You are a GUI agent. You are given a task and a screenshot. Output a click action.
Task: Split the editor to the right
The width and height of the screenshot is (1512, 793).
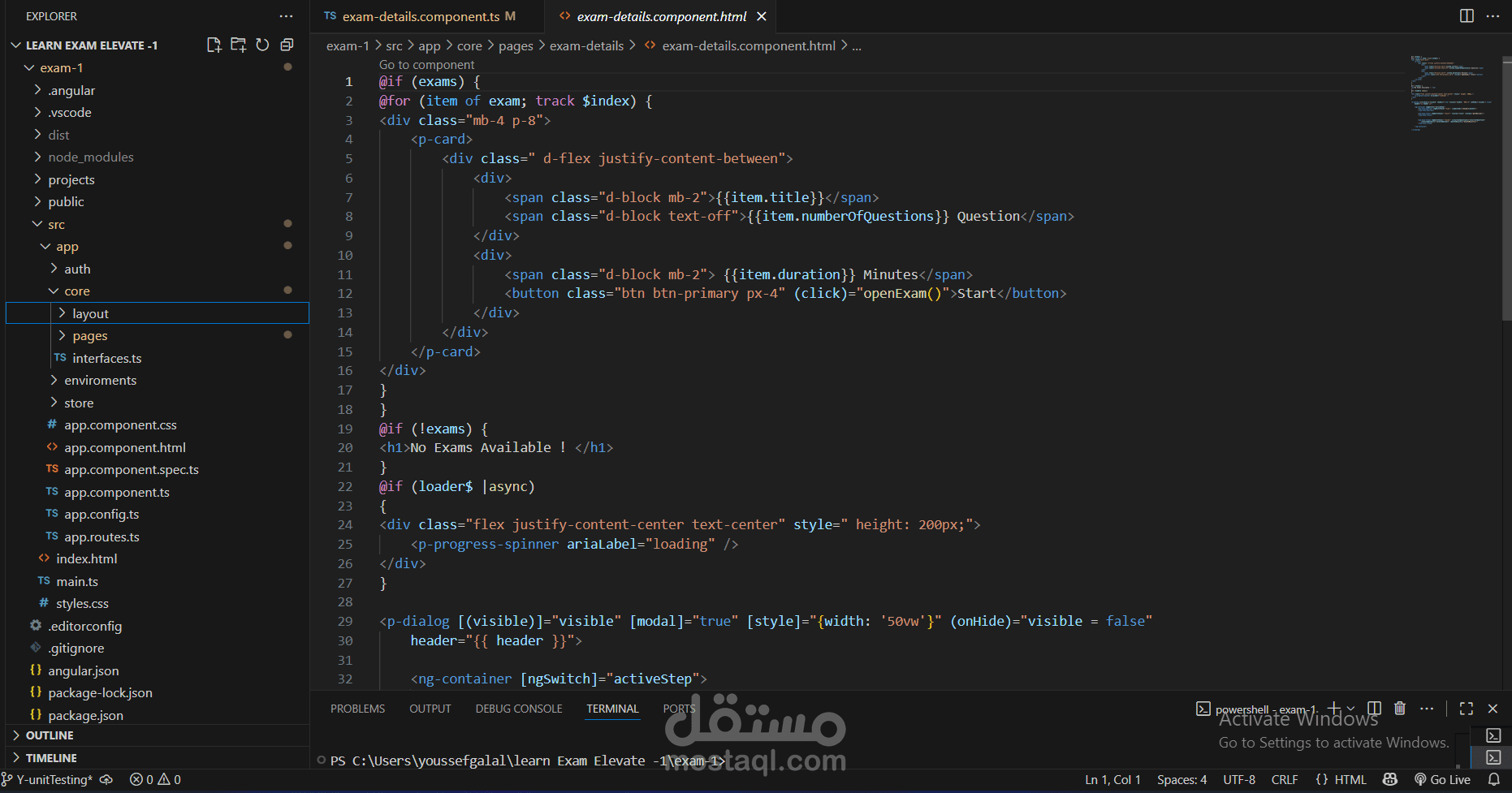pyautogui.click(x=1467, y=16)
